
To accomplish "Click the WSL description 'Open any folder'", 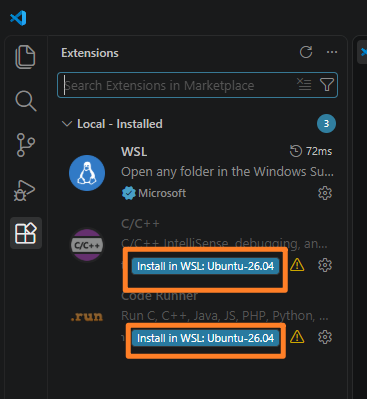I will click(x=227, y=172).
